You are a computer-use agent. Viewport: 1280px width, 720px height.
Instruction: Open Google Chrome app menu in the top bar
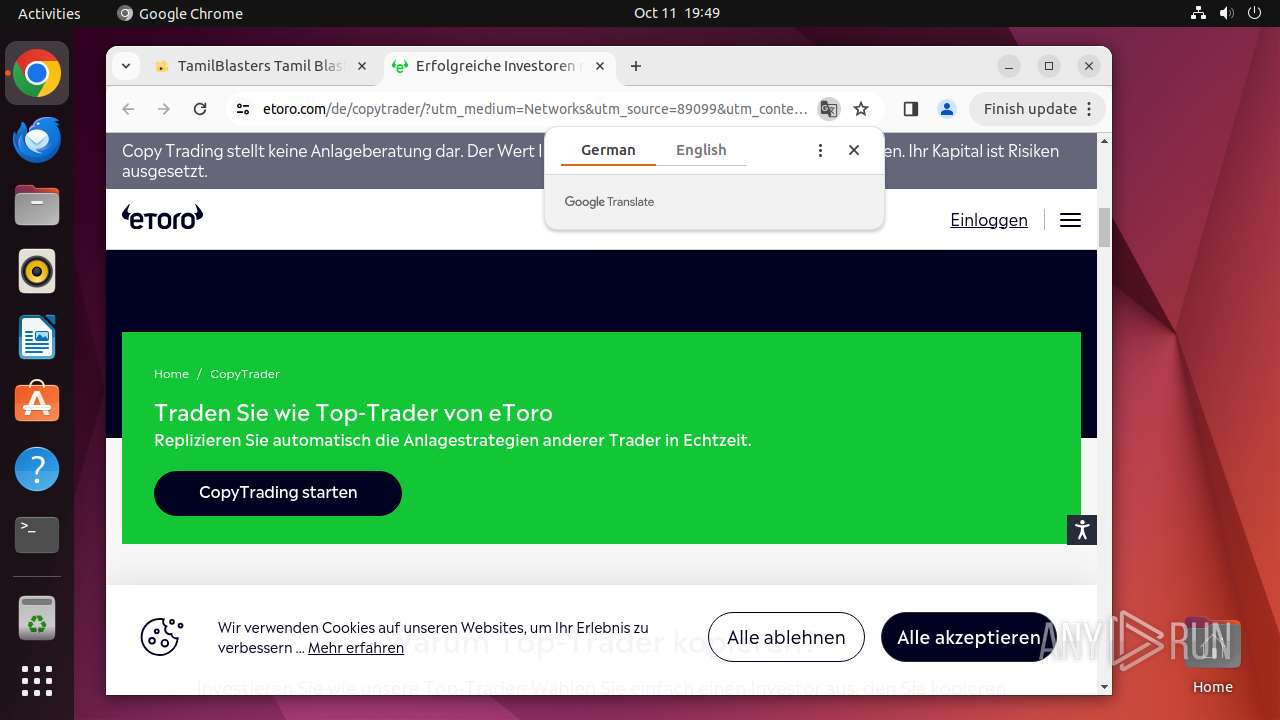(180, 13)
